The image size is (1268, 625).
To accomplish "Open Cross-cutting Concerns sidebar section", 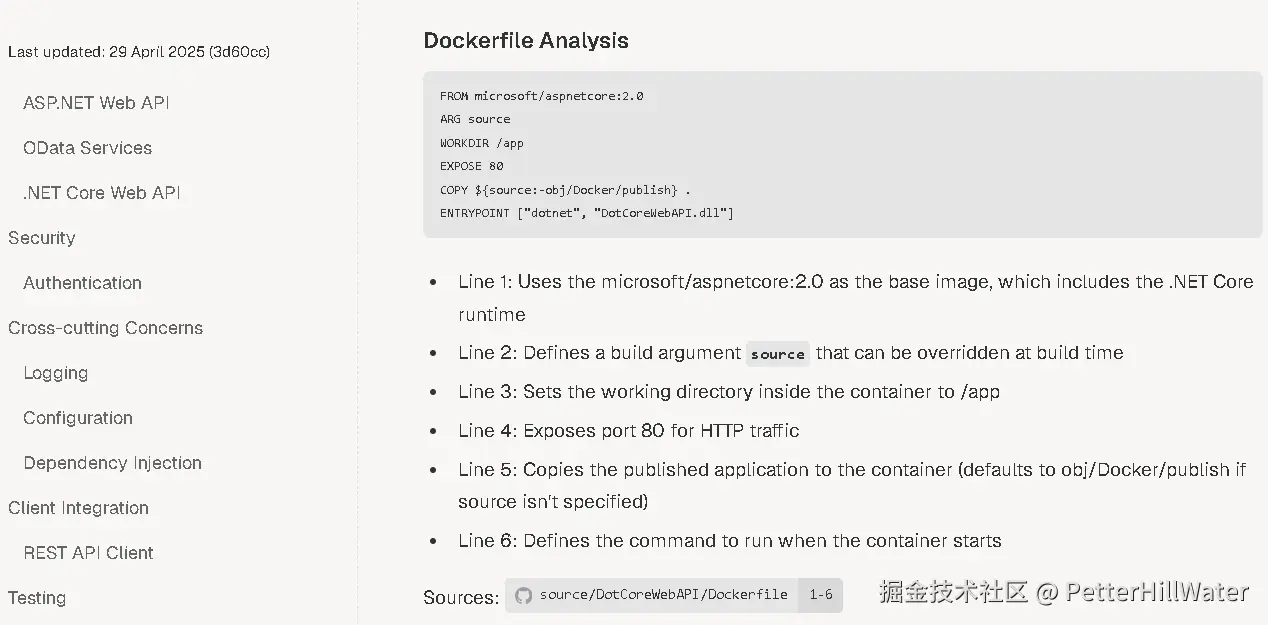I will 105,328.
